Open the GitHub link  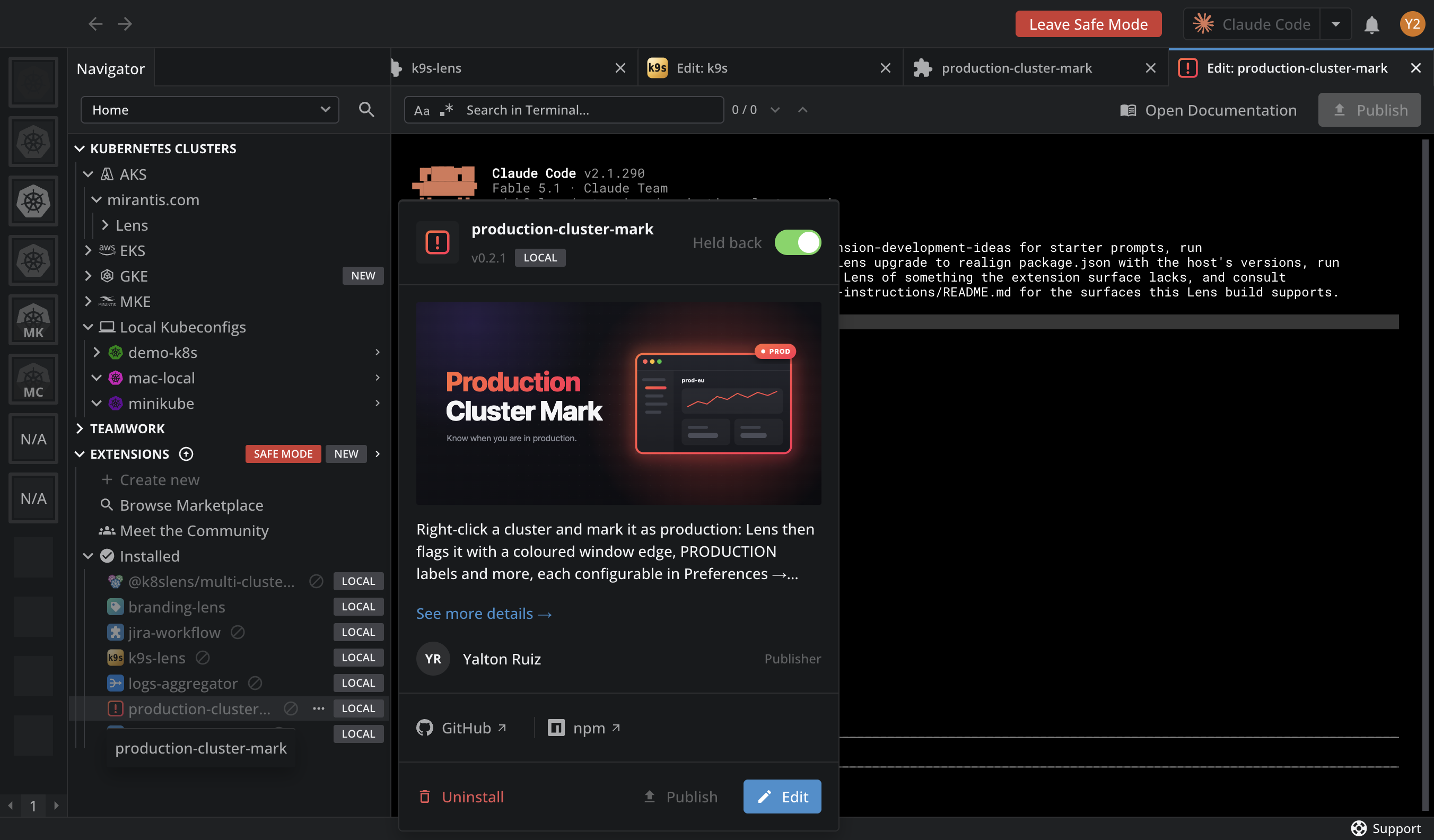461,728
